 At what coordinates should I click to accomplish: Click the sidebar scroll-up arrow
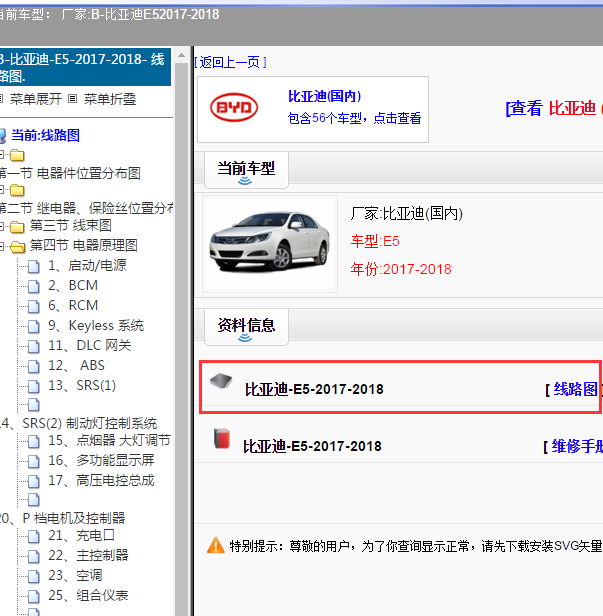coord(181,55)
